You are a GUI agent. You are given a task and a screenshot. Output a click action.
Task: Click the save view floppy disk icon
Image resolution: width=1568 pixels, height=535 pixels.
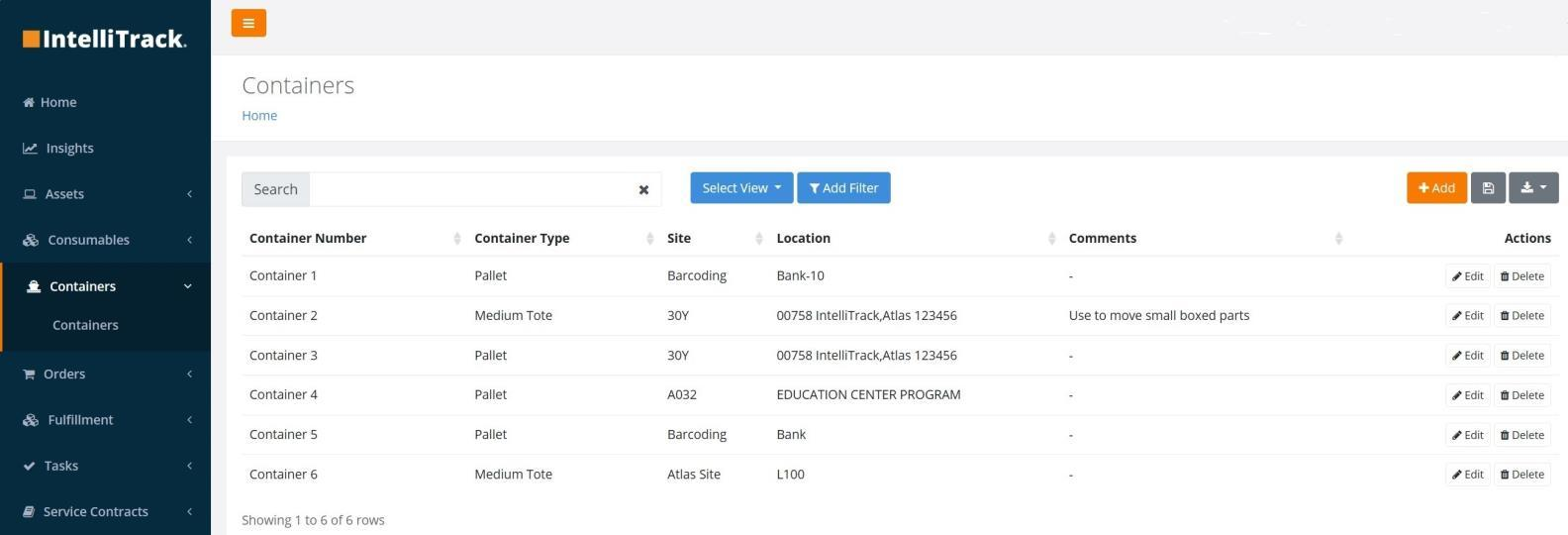point(1488,188)
